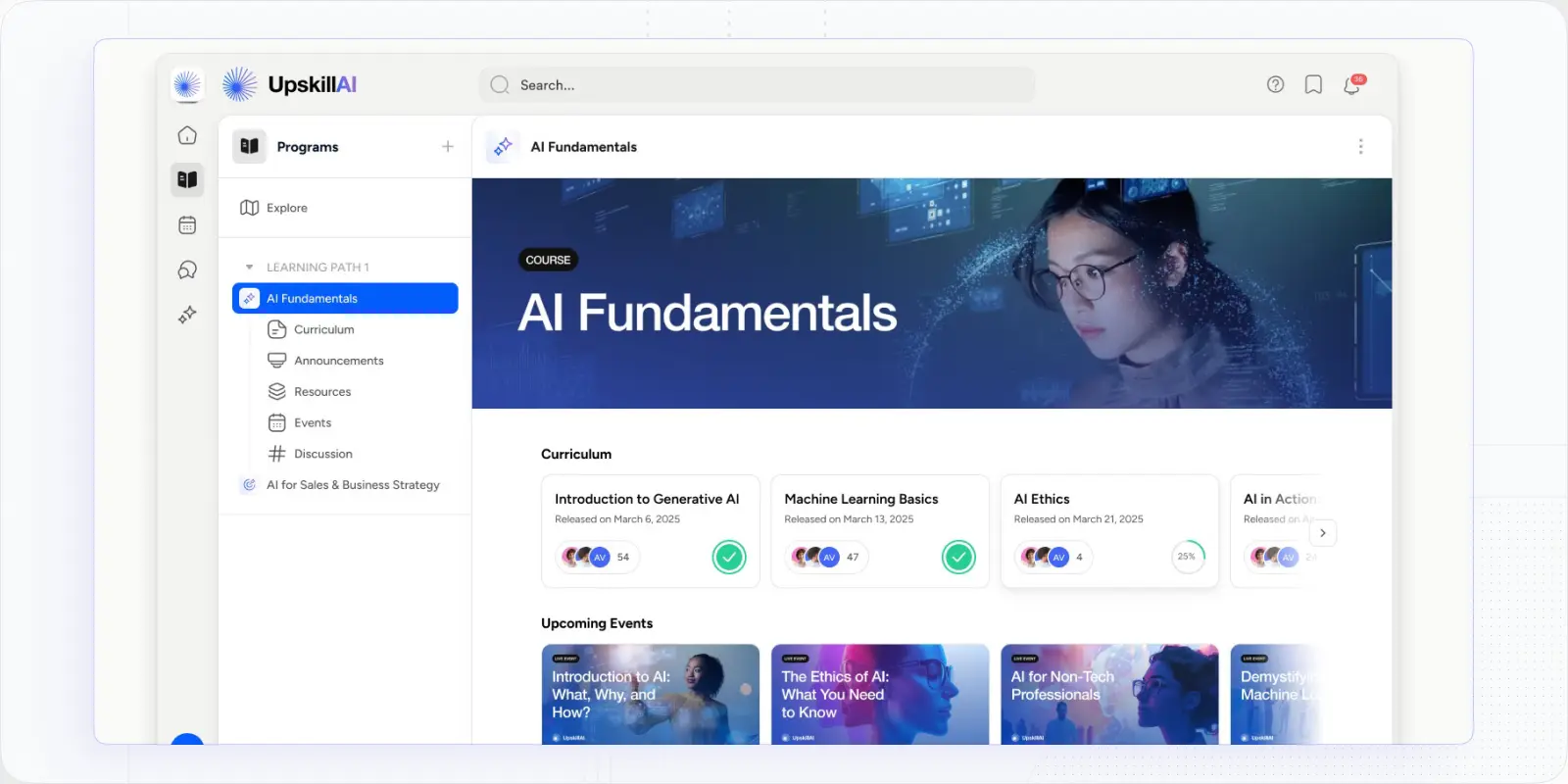Screen dimensions: 1568x784
Task: Open AI for Non-Tech Professionals event
Action: 1109,694
